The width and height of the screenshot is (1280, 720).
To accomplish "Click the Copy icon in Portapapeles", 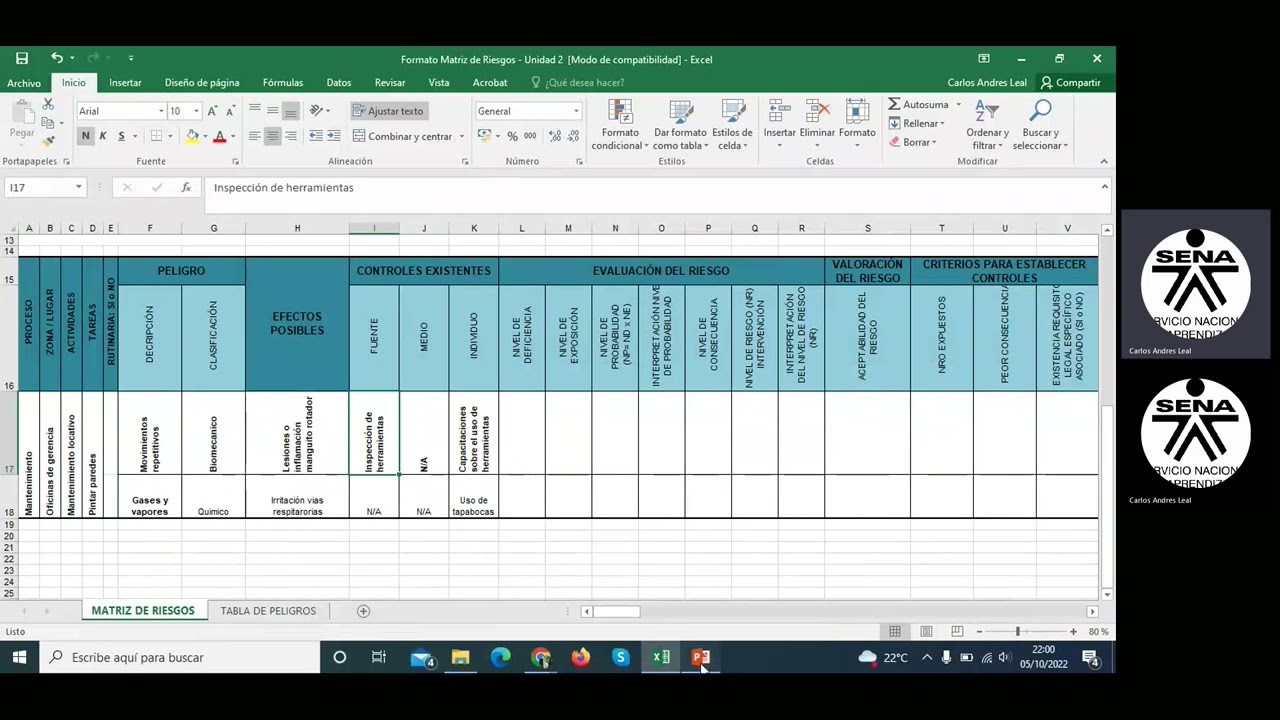I will click(x=47, y=123).
